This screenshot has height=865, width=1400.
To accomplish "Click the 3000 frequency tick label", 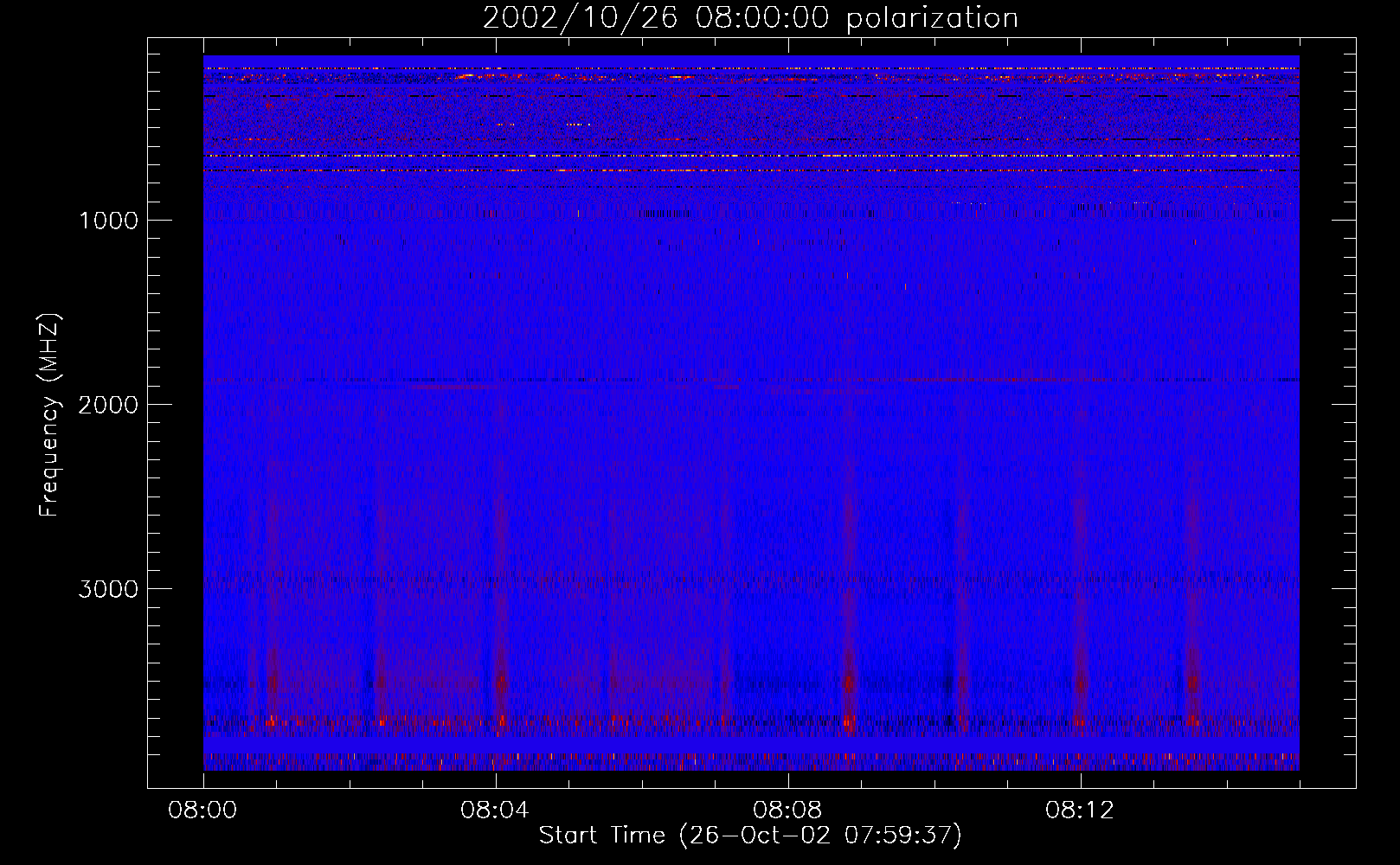I will pyautogui.click(x=108, y=589).
